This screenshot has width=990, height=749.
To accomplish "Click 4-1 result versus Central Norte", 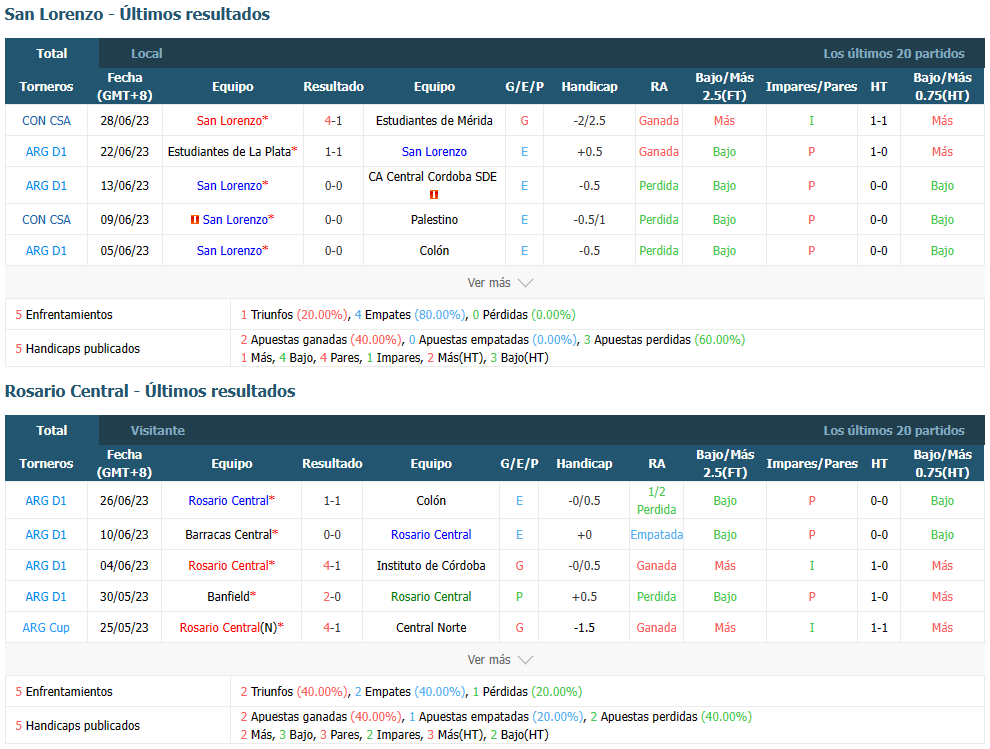I will tap(332, 628).
